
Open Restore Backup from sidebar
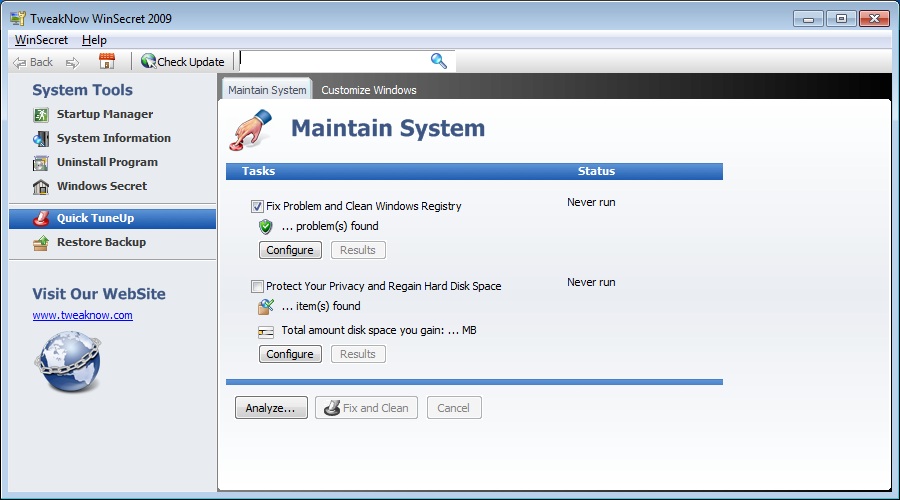click(x=101, y=242)
